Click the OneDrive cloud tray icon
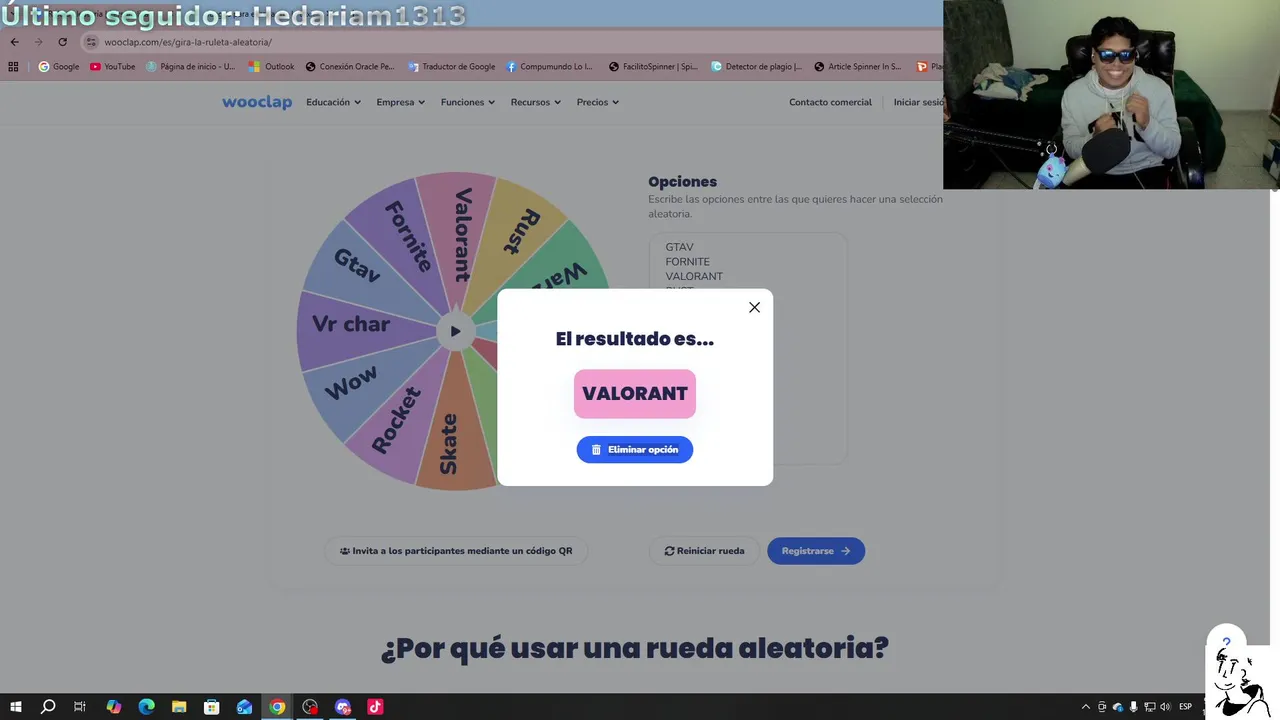 coord(1118,707)
